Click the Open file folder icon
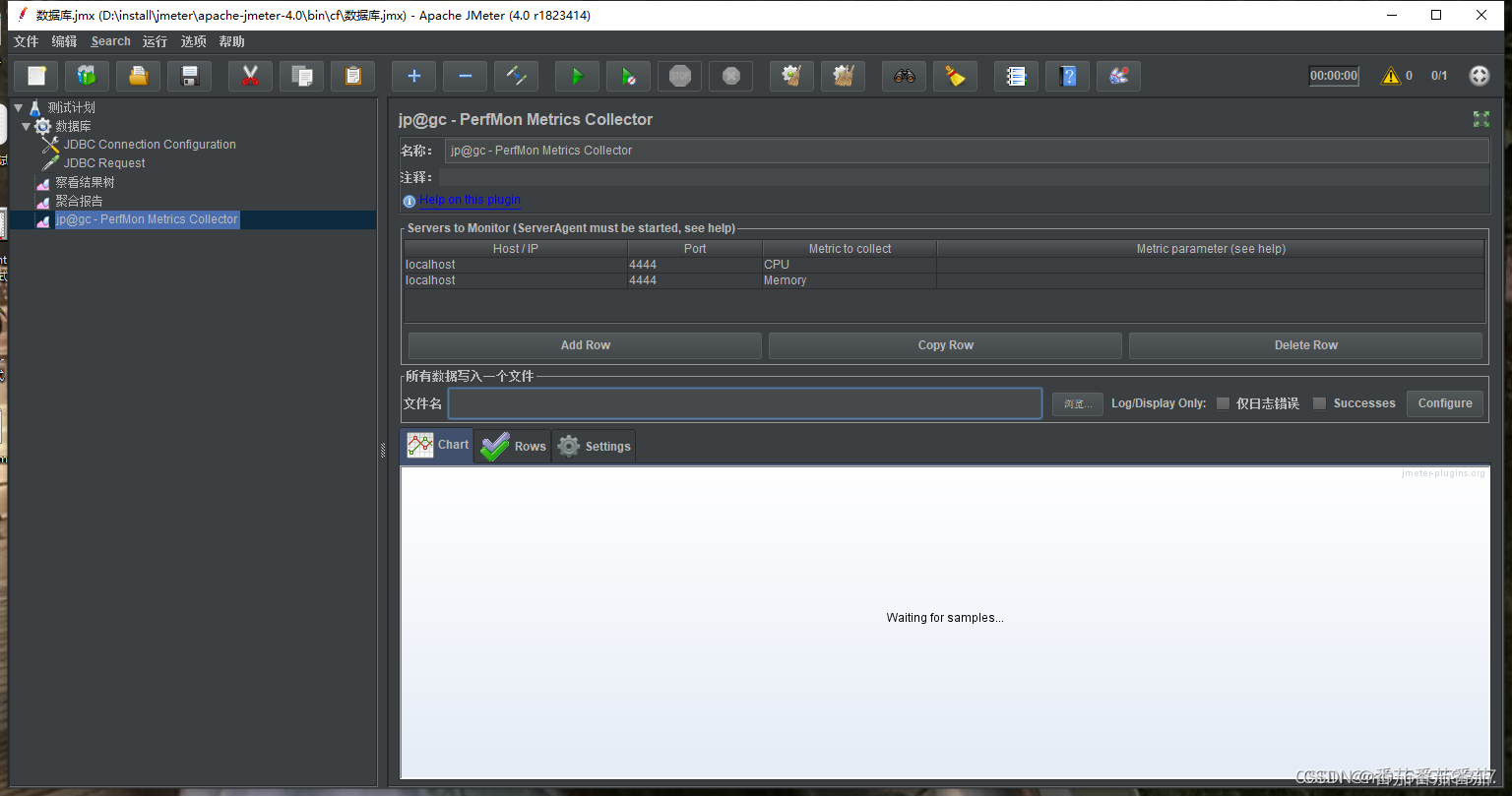The height and width of the screenshot is (796, 1512). coord(139,76)
